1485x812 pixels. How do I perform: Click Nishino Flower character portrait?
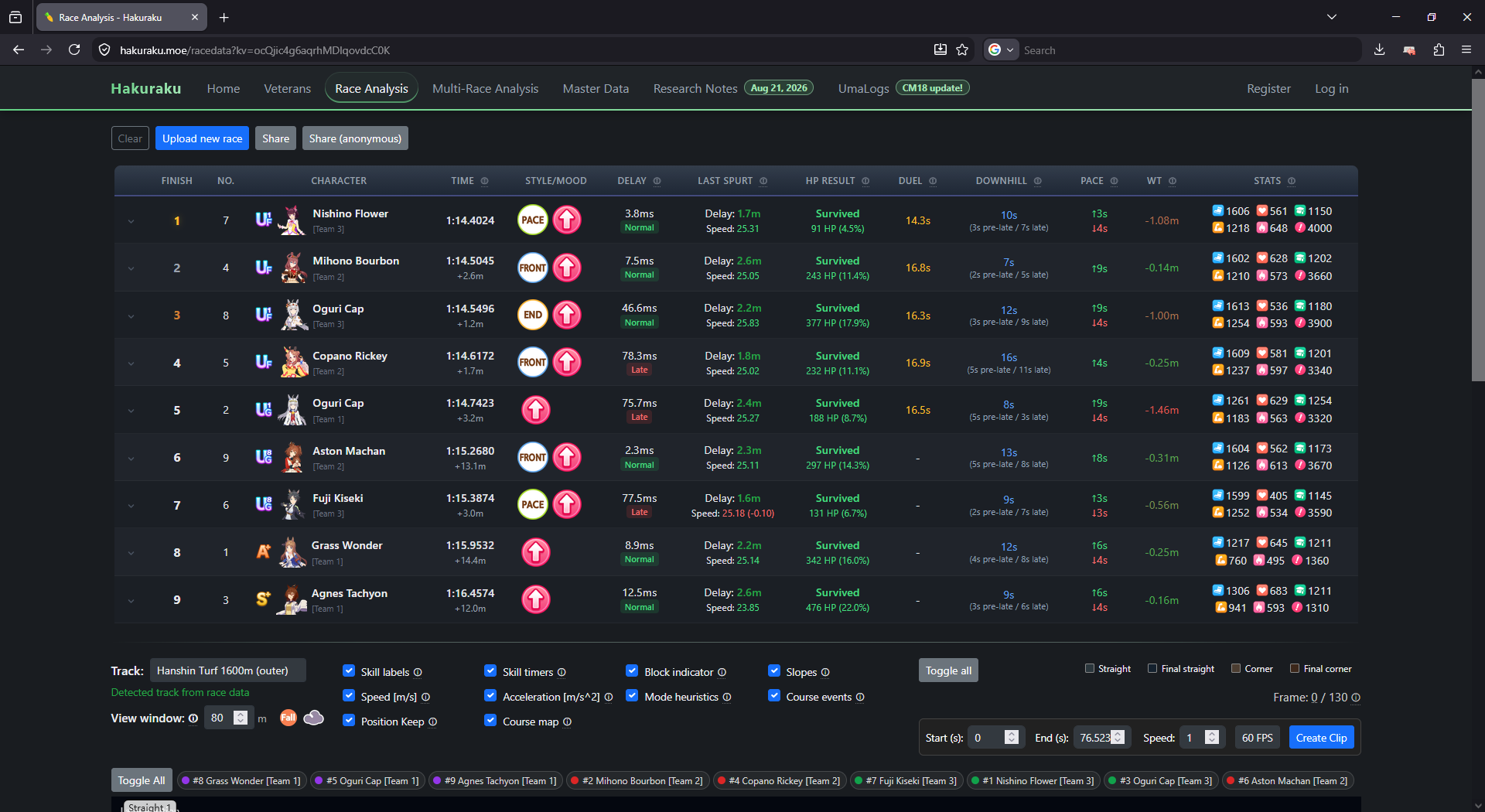292,220
